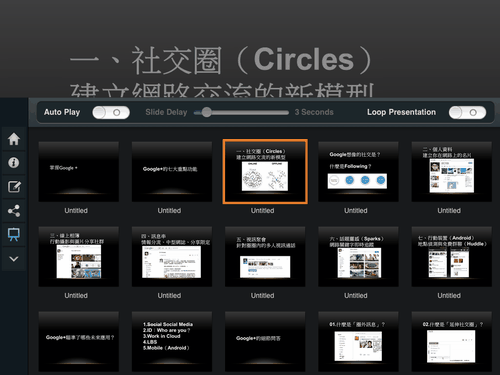Select the Android Huddle slide thumbnail
The width and height of the screenshot is (500, 375).
tap(452, 256)
